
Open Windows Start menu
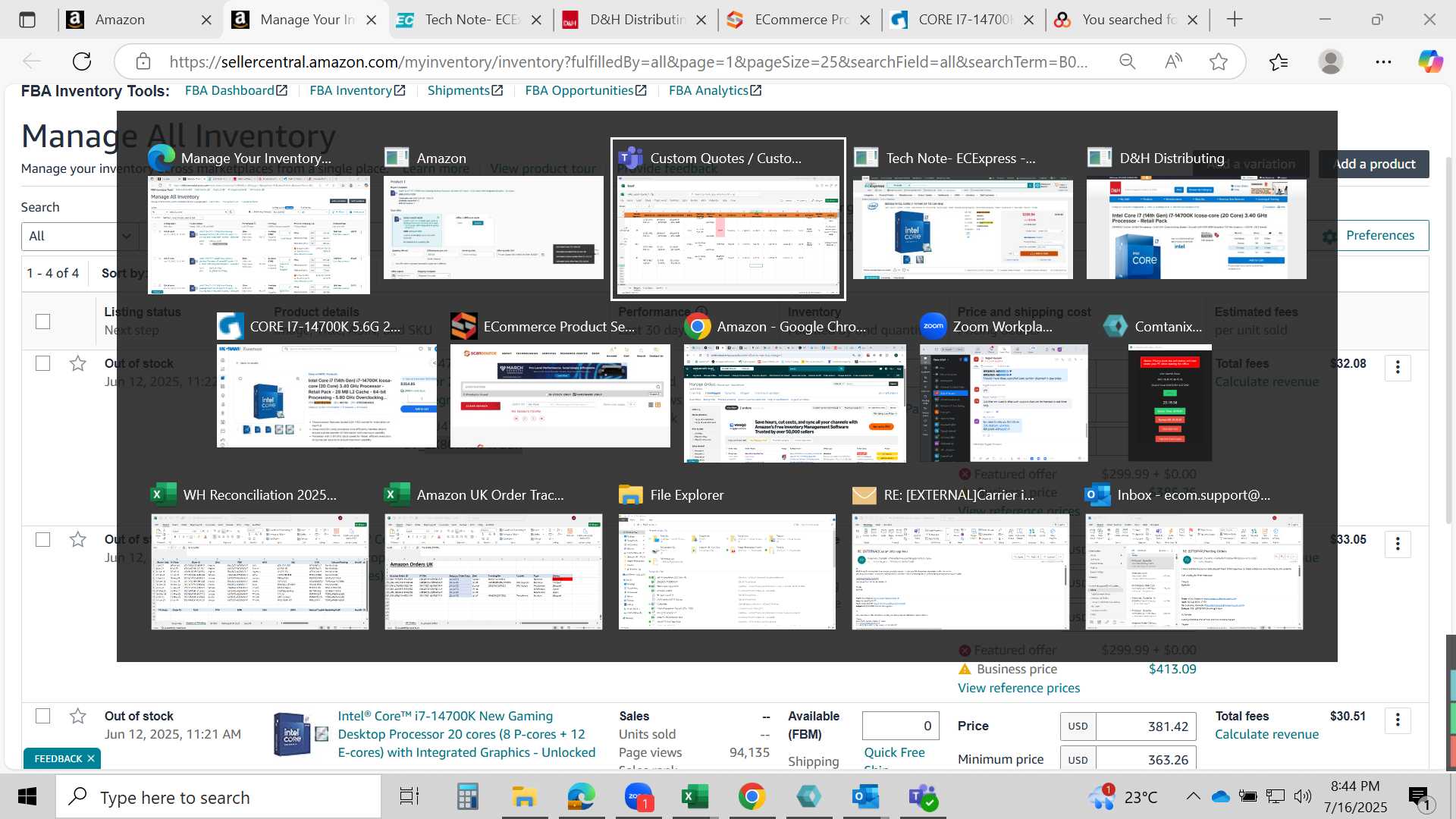(27, 797)
